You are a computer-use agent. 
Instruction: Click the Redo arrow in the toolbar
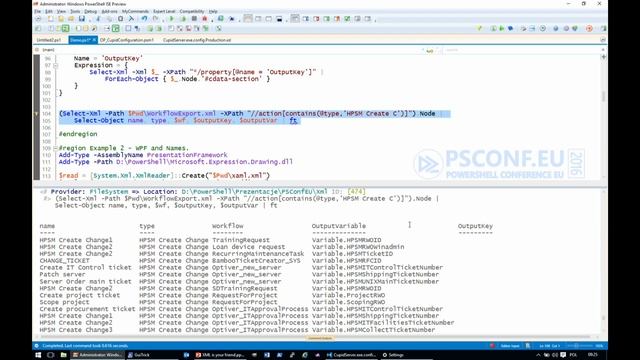click(x=155, y=19)
